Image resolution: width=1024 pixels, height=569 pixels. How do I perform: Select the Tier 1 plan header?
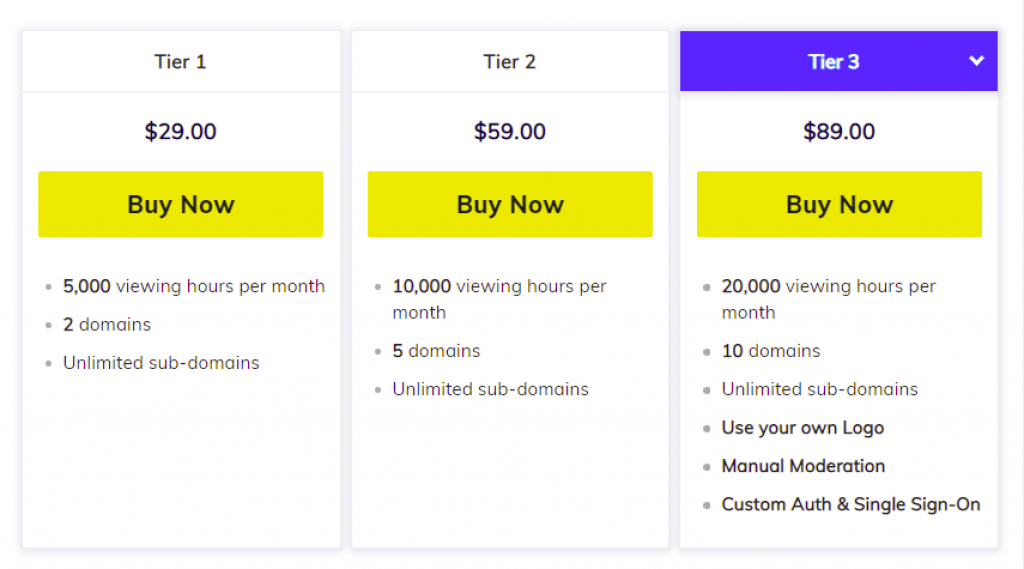181,61
